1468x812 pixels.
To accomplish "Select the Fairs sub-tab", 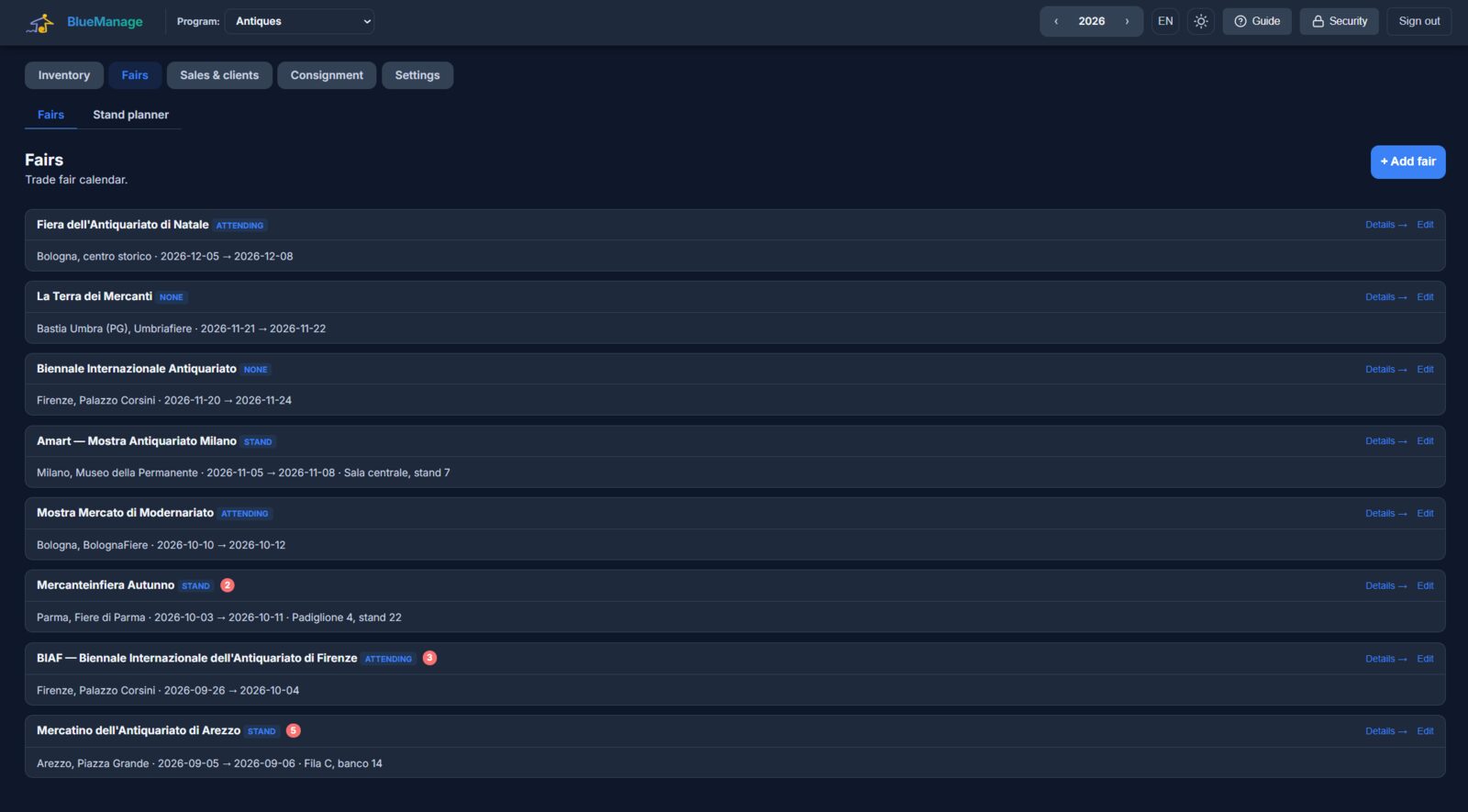I will pyautogui.click(x=50, y=115).
